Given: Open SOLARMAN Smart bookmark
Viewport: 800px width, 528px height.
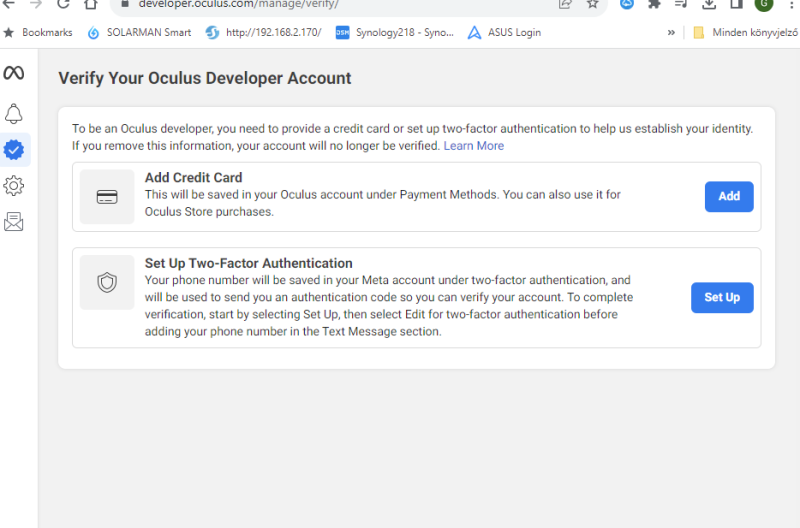Looking at the screenshot, I should 139,32.
